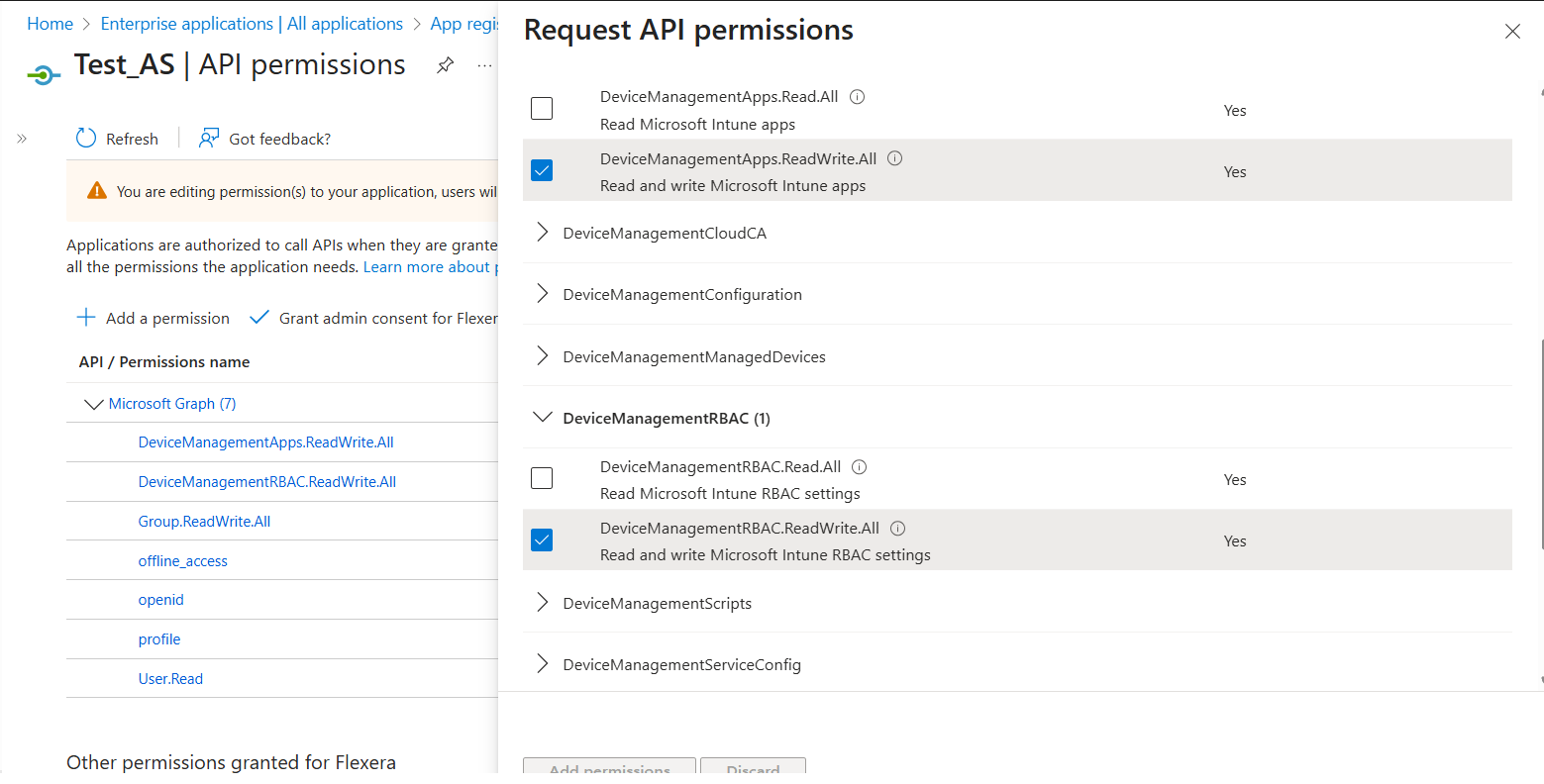Click the Test_AS application logo icon

[44, 74]
